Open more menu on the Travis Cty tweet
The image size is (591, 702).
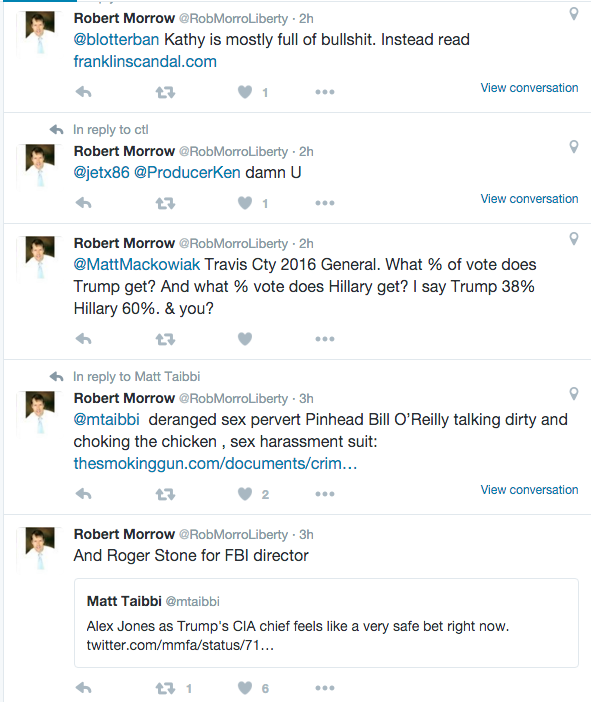tap(325, 339)
